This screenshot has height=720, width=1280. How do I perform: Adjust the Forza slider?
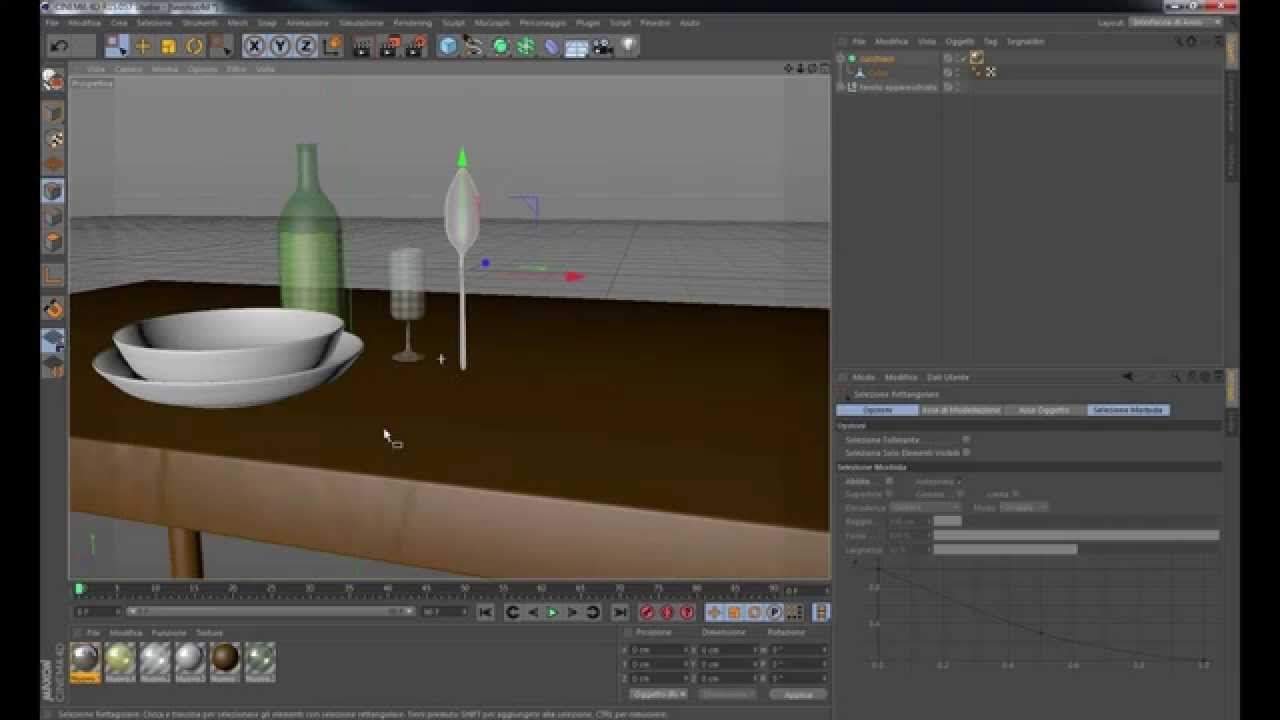(1076, 535)
